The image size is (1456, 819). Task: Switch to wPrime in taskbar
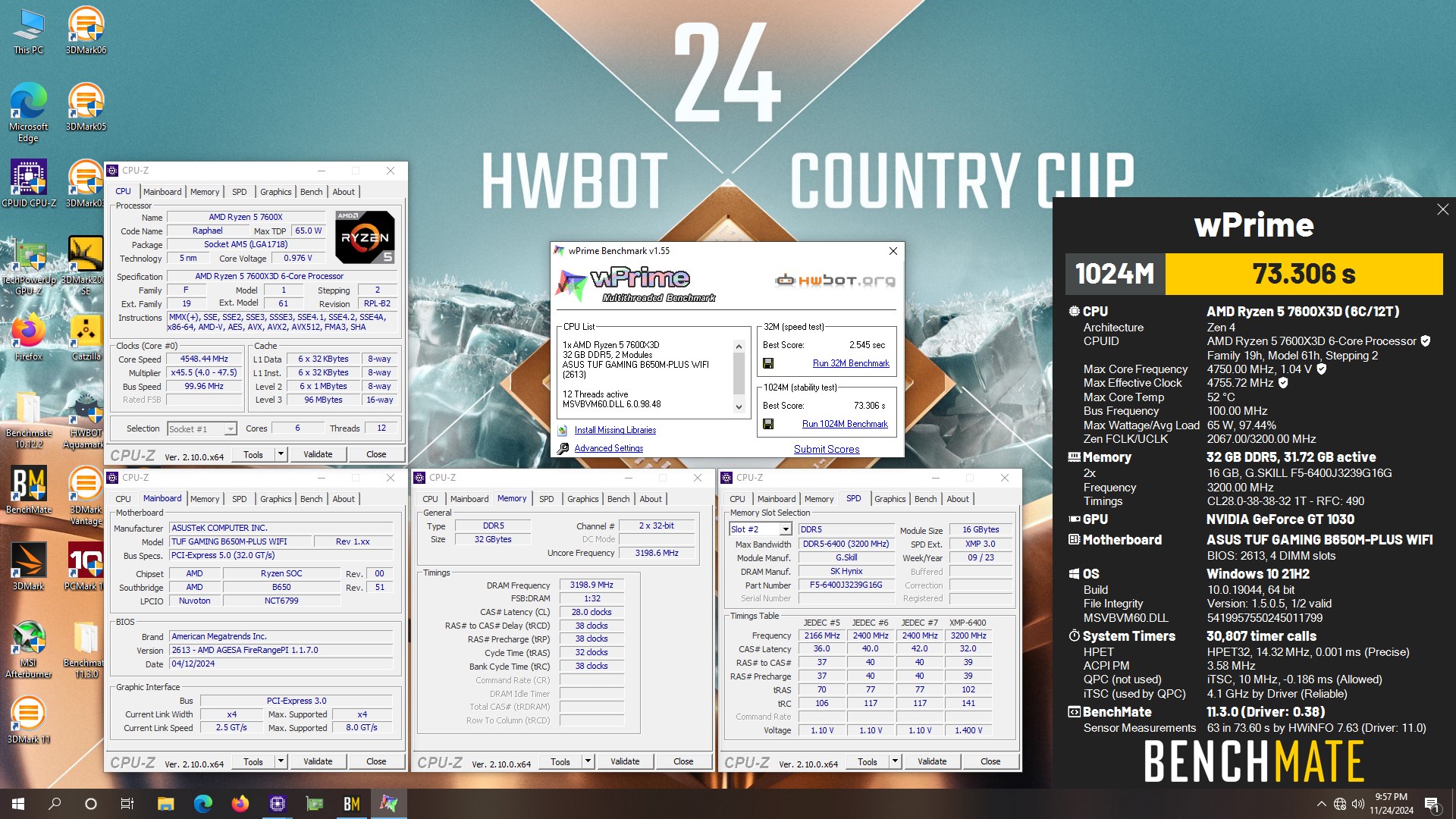388,804
